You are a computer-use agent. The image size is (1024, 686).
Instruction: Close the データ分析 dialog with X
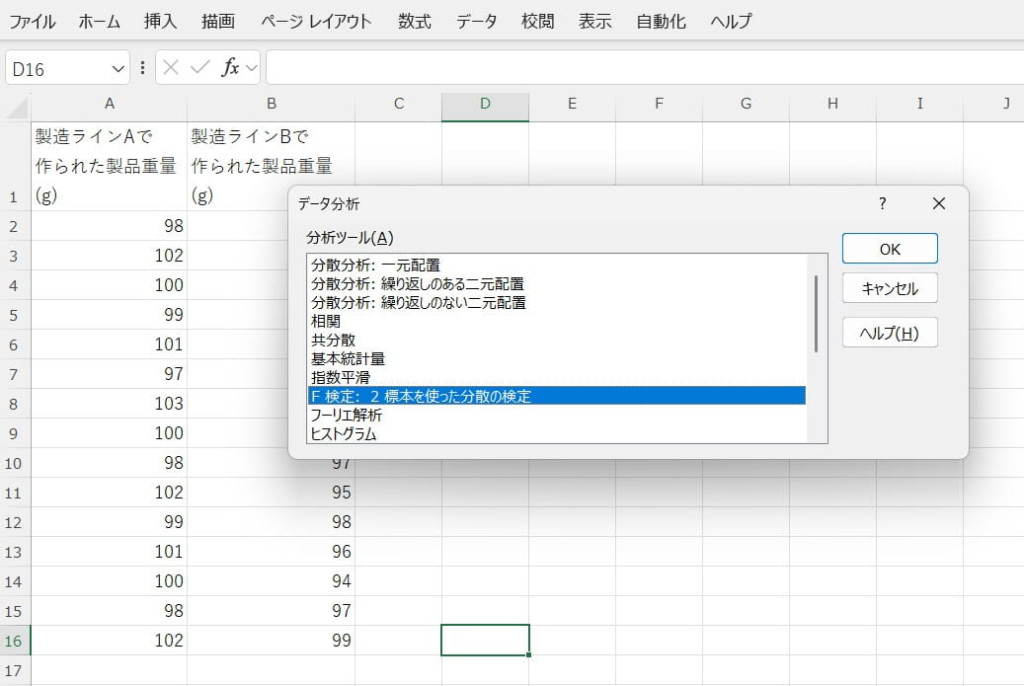[938, 203]
